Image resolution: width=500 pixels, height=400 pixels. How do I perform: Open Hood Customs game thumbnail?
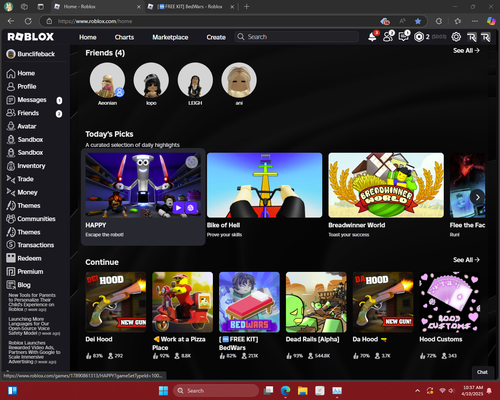450,302
